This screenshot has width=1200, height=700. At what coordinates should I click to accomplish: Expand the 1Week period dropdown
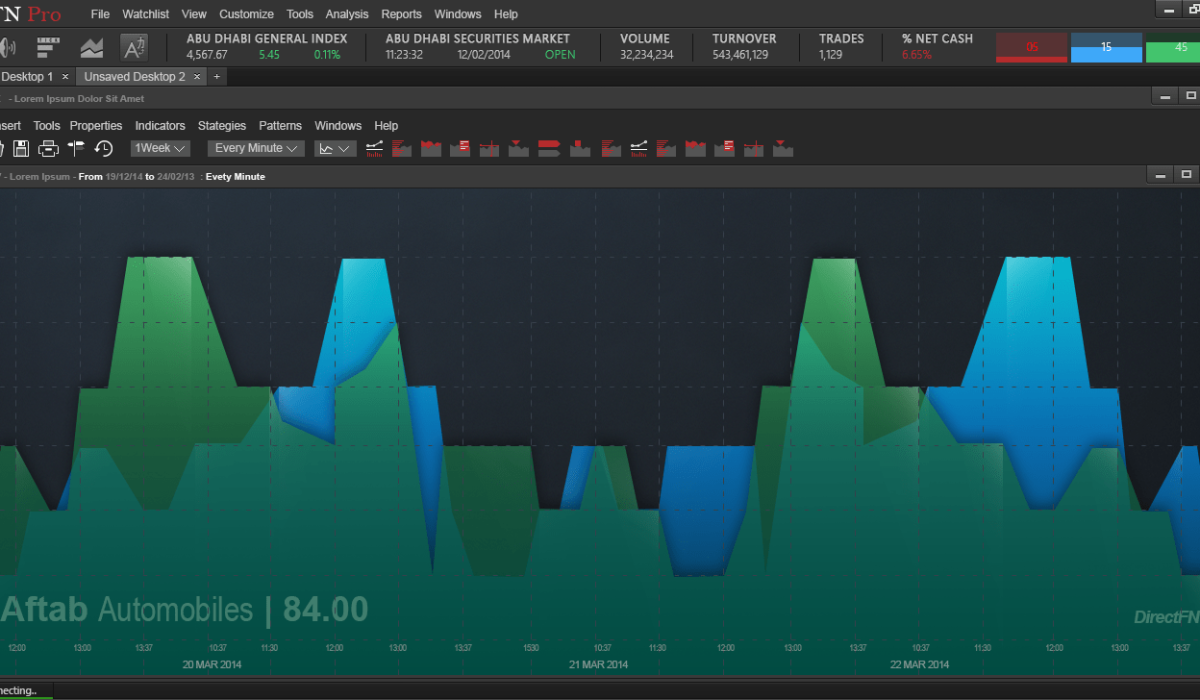coord(160,148)
